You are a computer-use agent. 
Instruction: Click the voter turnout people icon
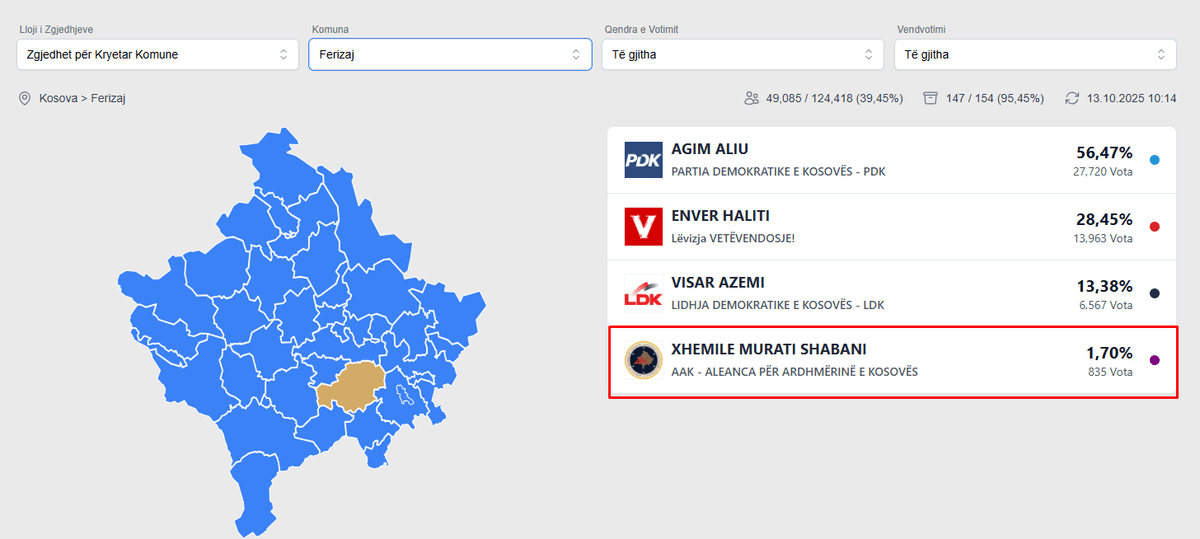pos(752,98)
